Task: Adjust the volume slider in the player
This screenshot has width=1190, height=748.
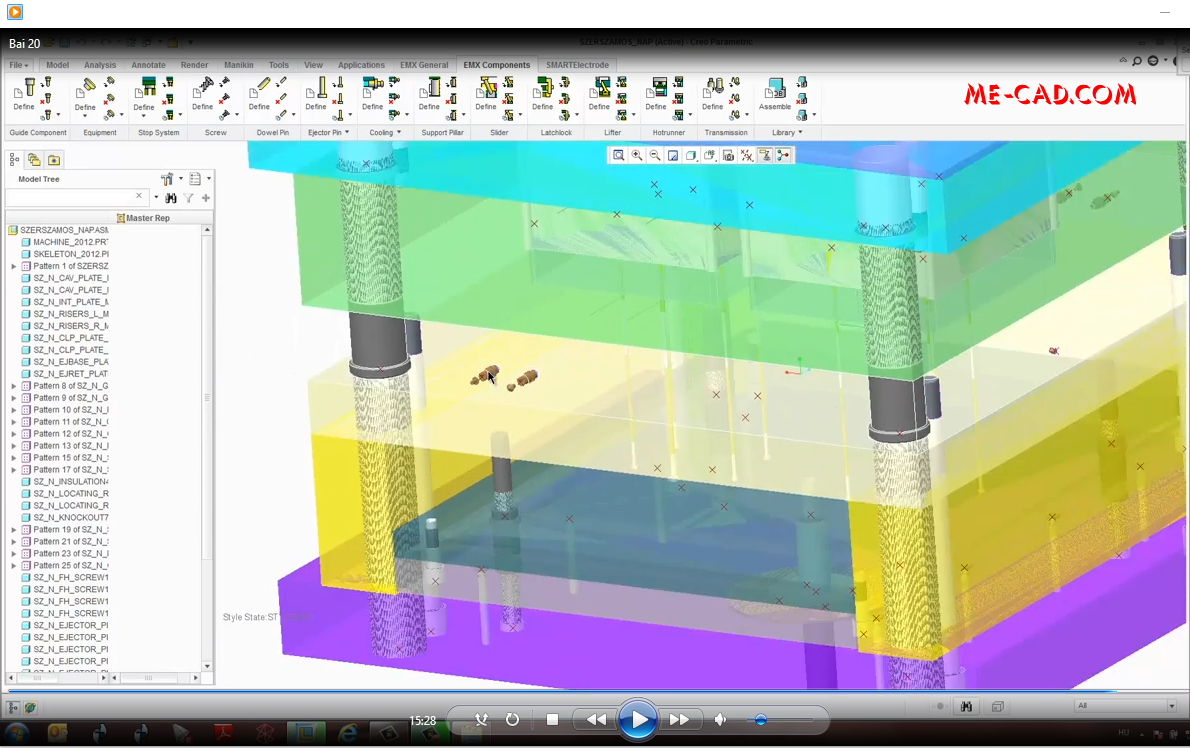Action: coord(762,719)
